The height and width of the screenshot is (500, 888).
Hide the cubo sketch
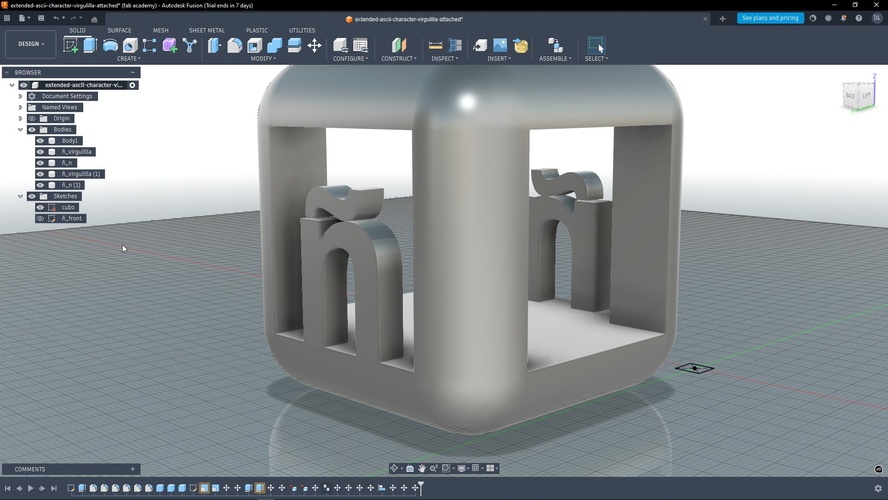[x=40, y=207]
